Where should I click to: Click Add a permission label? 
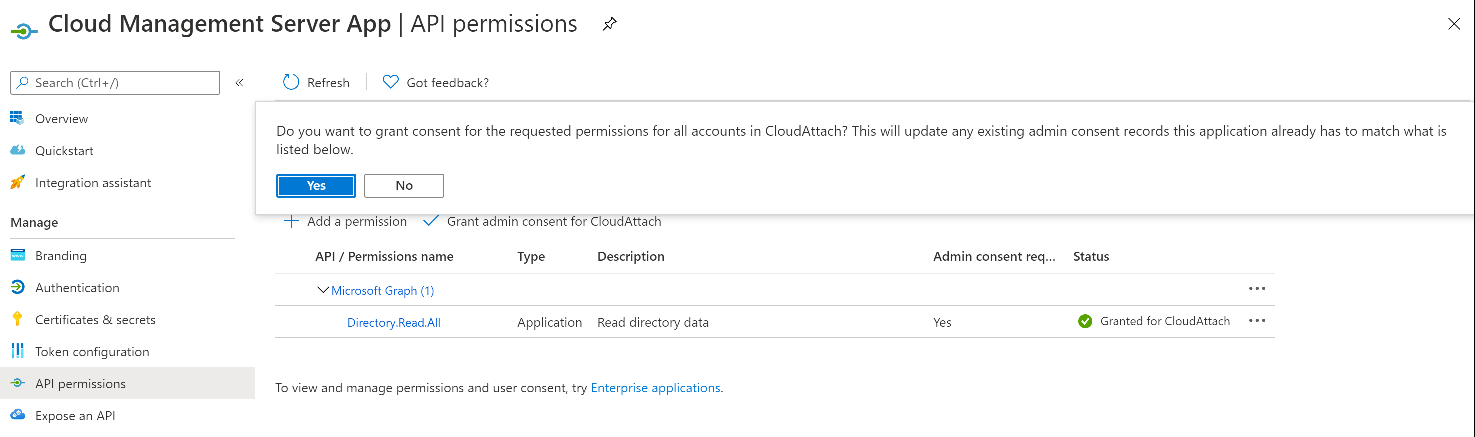pos(357,221)
